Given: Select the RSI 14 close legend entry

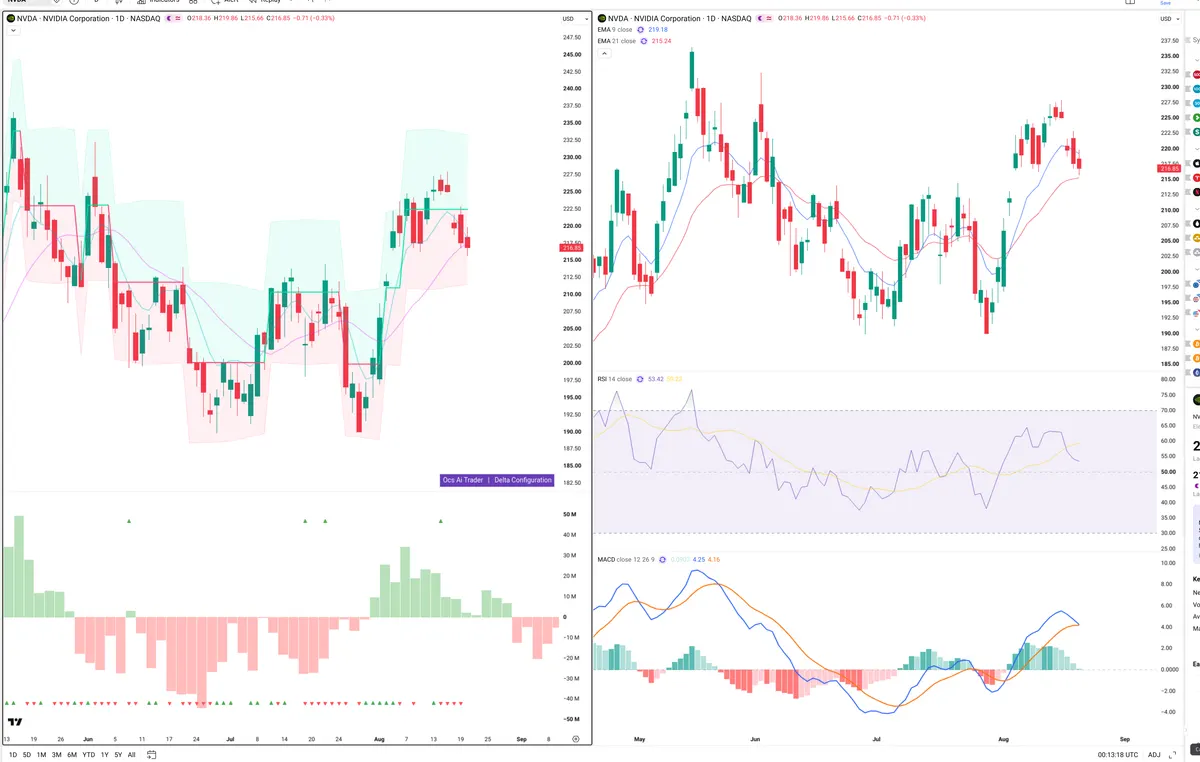Looking at the screenshot, I should (615, 379).
